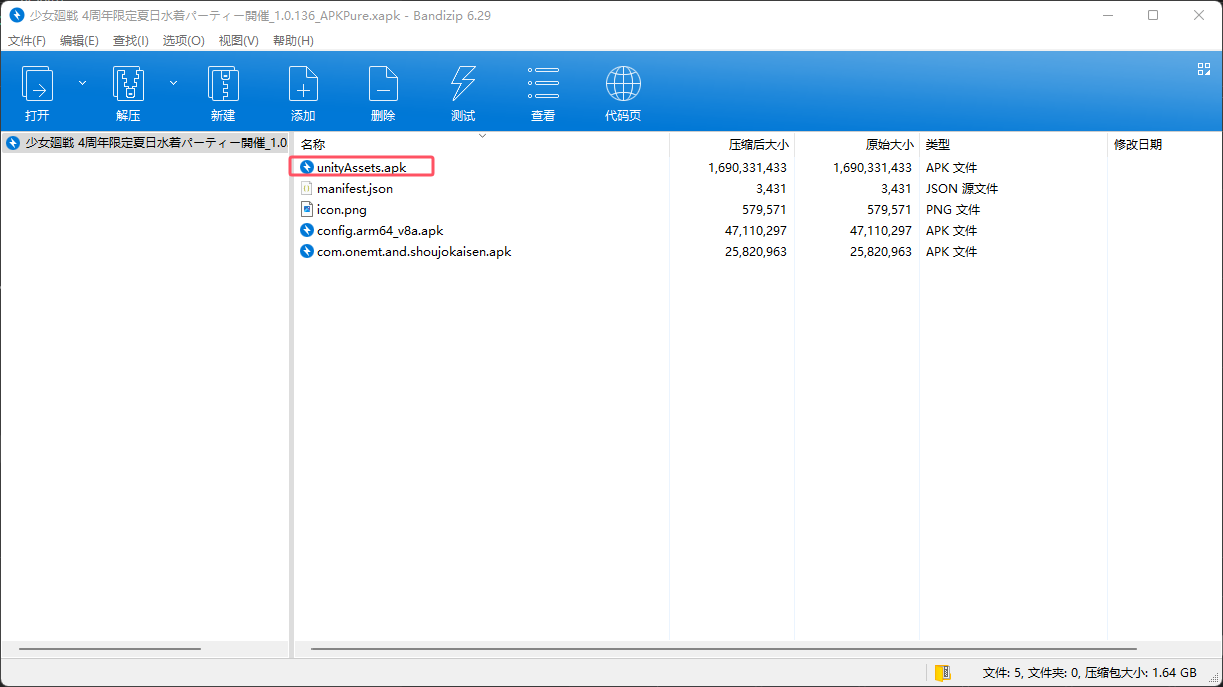Select the manifest.json file name
1223x687 pixels.
355,188
